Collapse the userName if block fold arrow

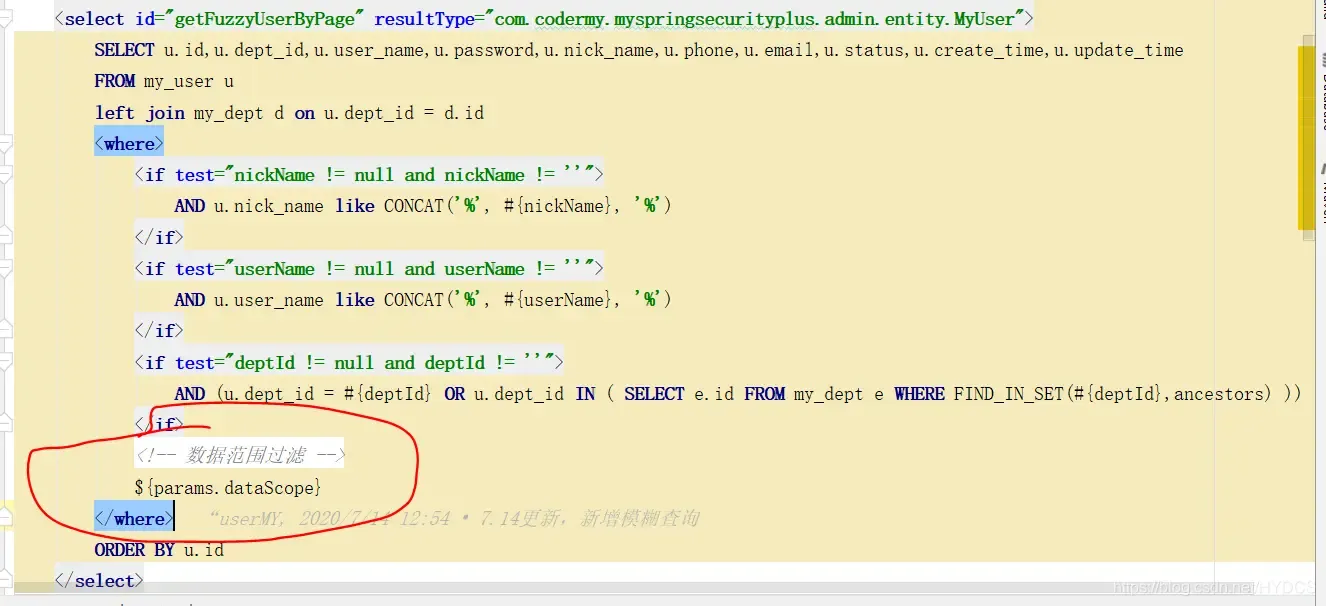pyautogui.click(x=8, y=268)
